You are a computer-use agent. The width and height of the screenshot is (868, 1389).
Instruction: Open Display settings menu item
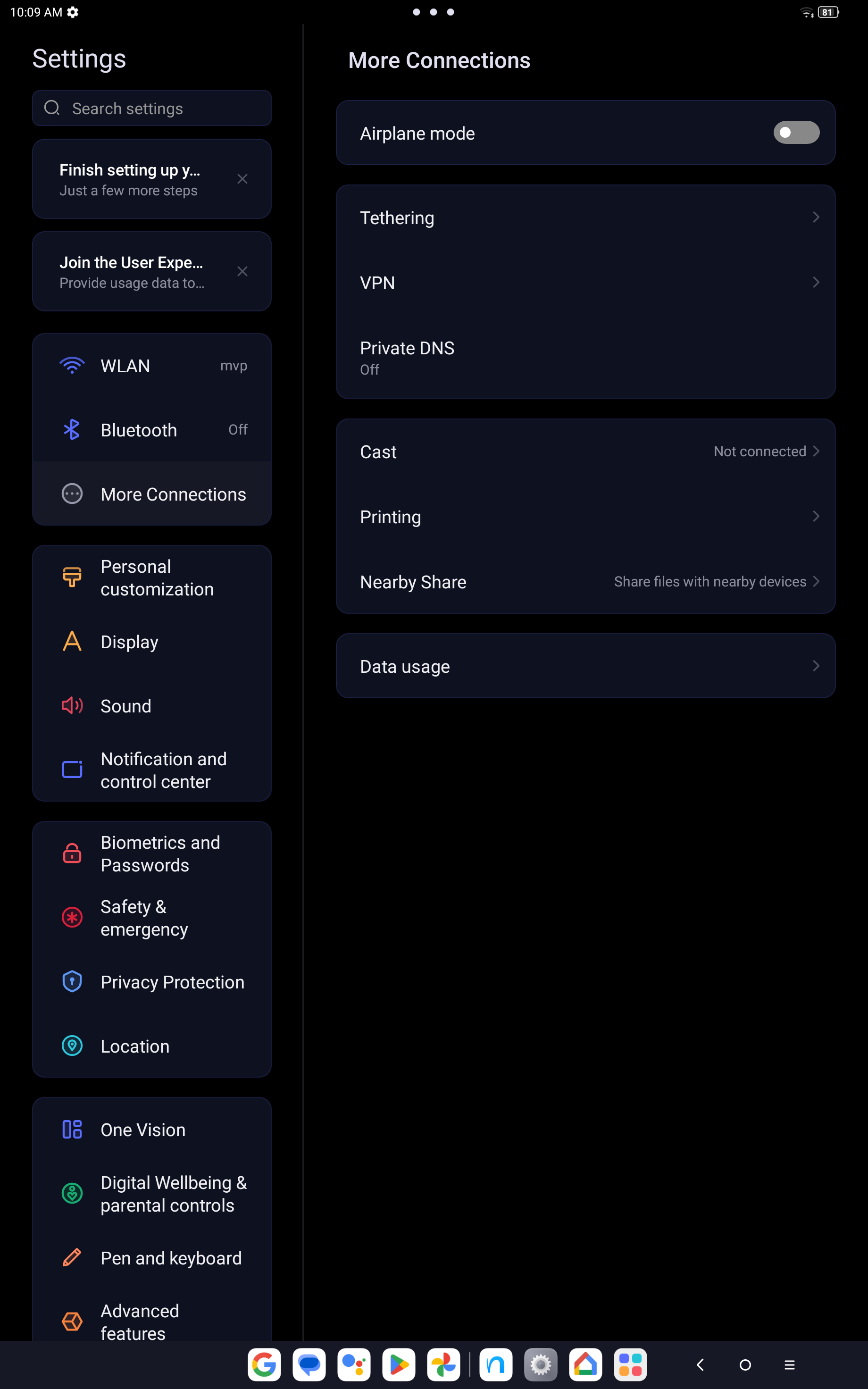click(152, 642)
